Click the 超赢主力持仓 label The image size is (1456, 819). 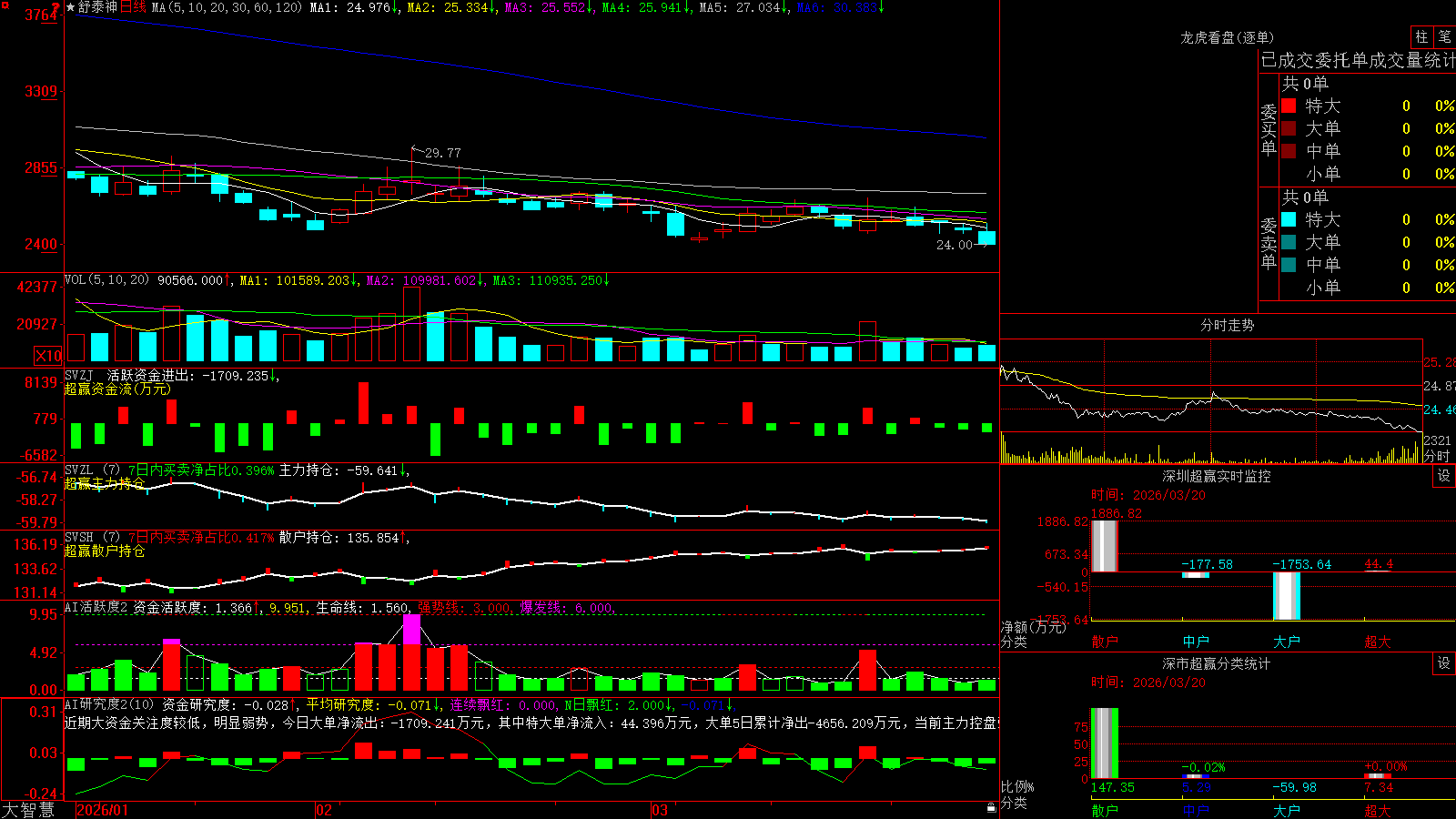tap(105, 483)
